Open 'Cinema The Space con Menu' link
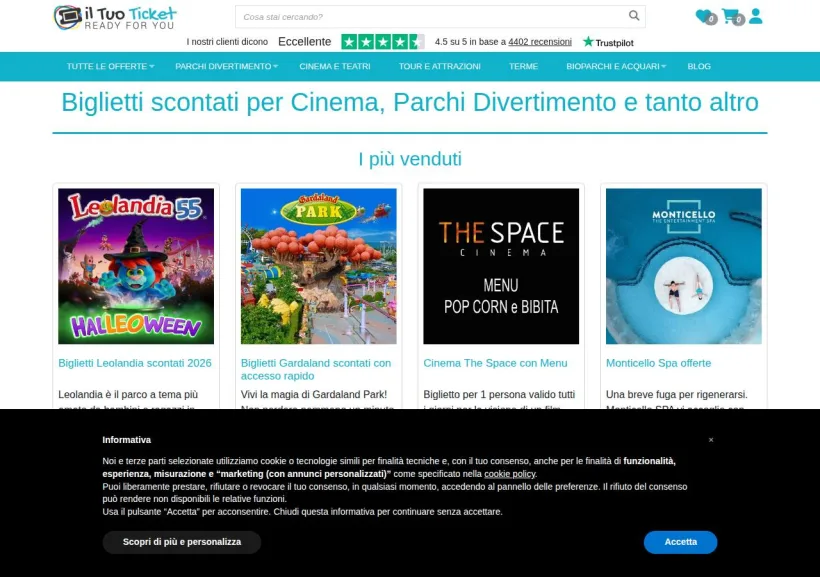820x577 pixels. pos(495,363)
